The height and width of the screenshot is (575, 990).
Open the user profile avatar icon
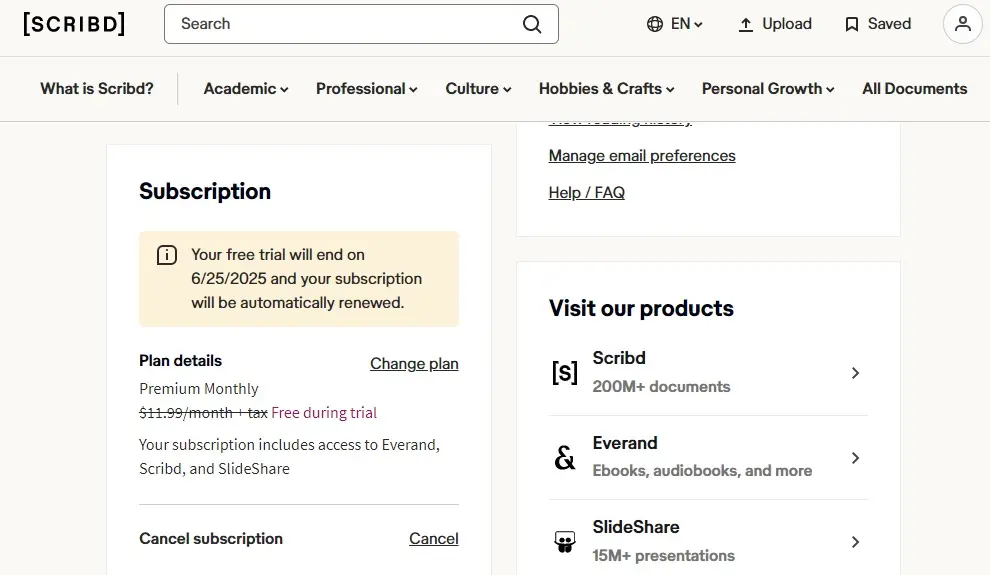(x=962, y=24)
